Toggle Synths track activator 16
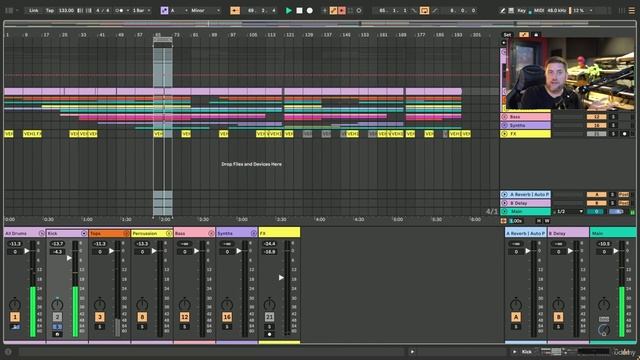Screen dimensions: 640x360 (x=227, y=317)
